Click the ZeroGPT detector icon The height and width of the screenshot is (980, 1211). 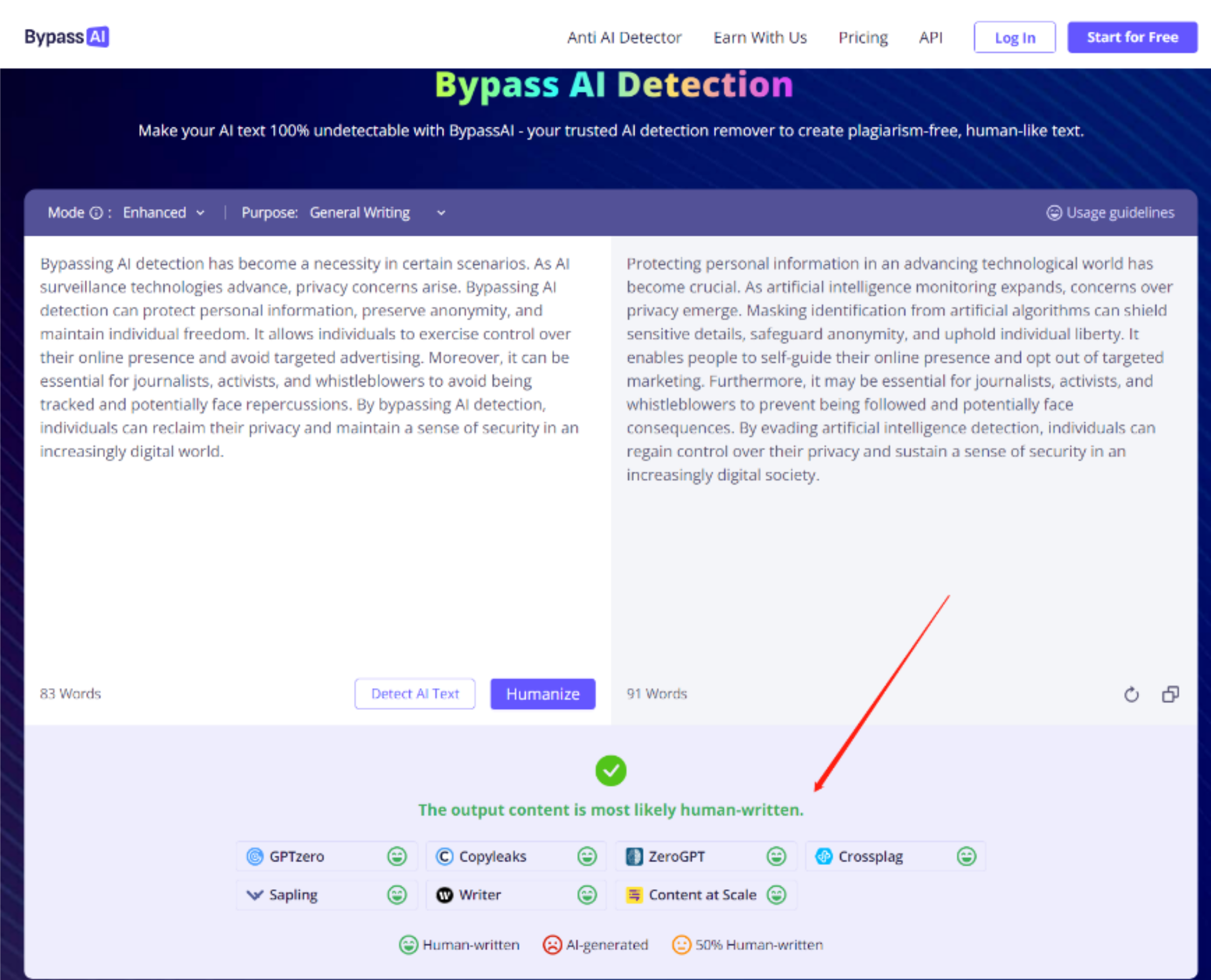click(634, 857)
